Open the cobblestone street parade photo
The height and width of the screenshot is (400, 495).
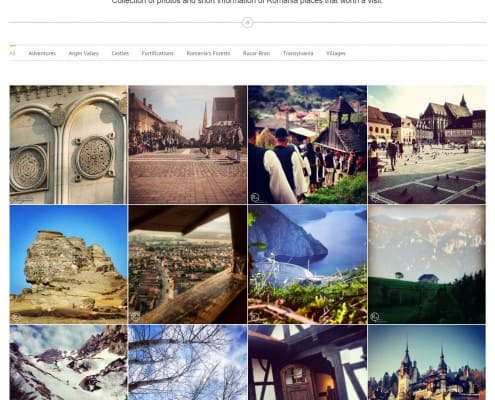click(x=188, y=145)
